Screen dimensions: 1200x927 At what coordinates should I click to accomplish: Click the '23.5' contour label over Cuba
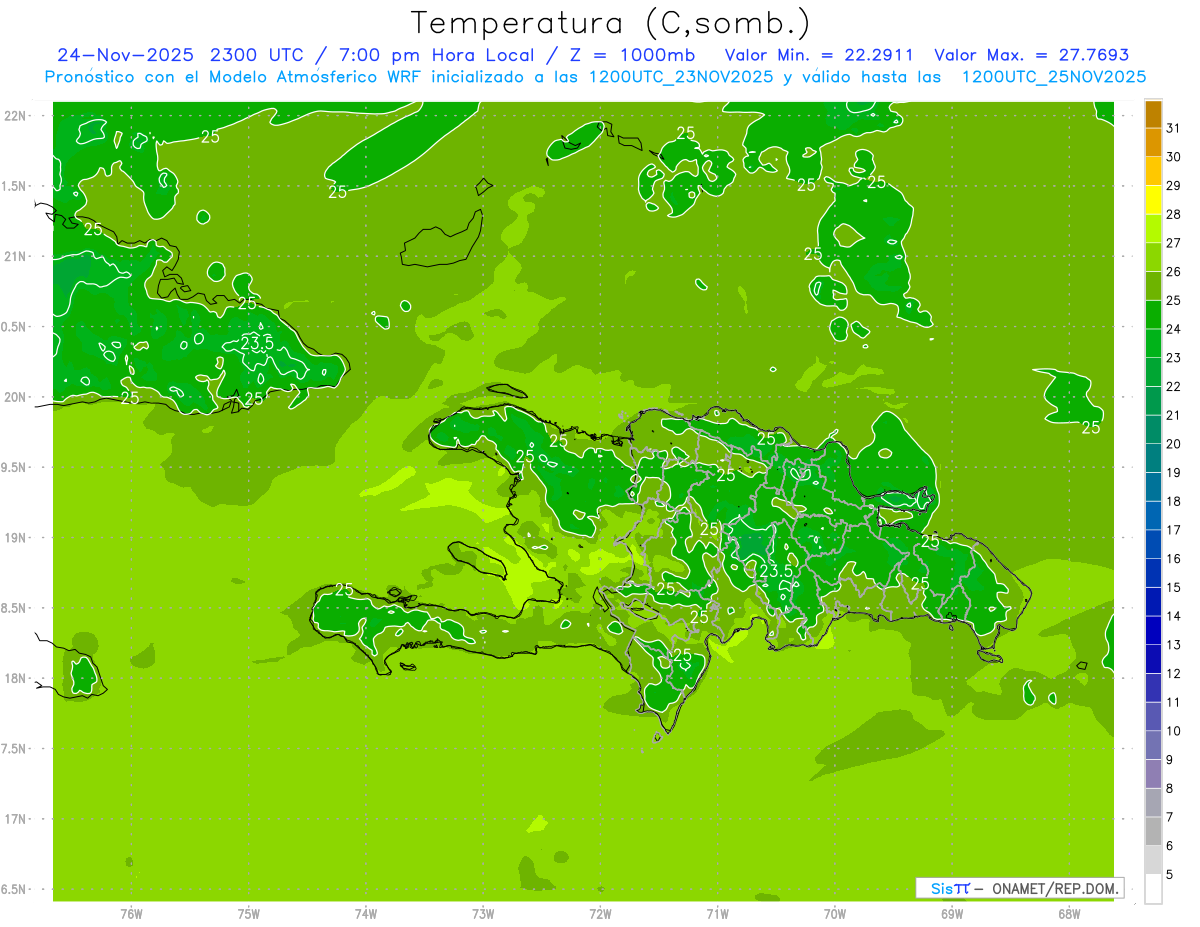point(257,343)
